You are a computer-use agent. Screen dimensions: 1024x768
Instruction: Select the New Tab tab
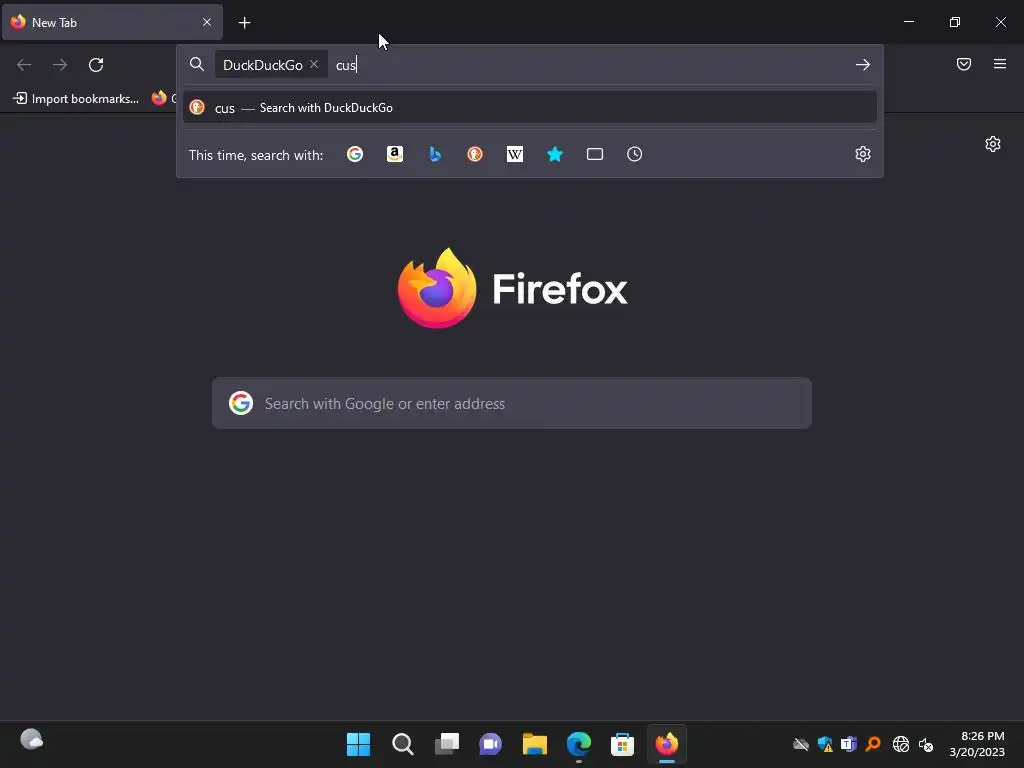[112, 22]
